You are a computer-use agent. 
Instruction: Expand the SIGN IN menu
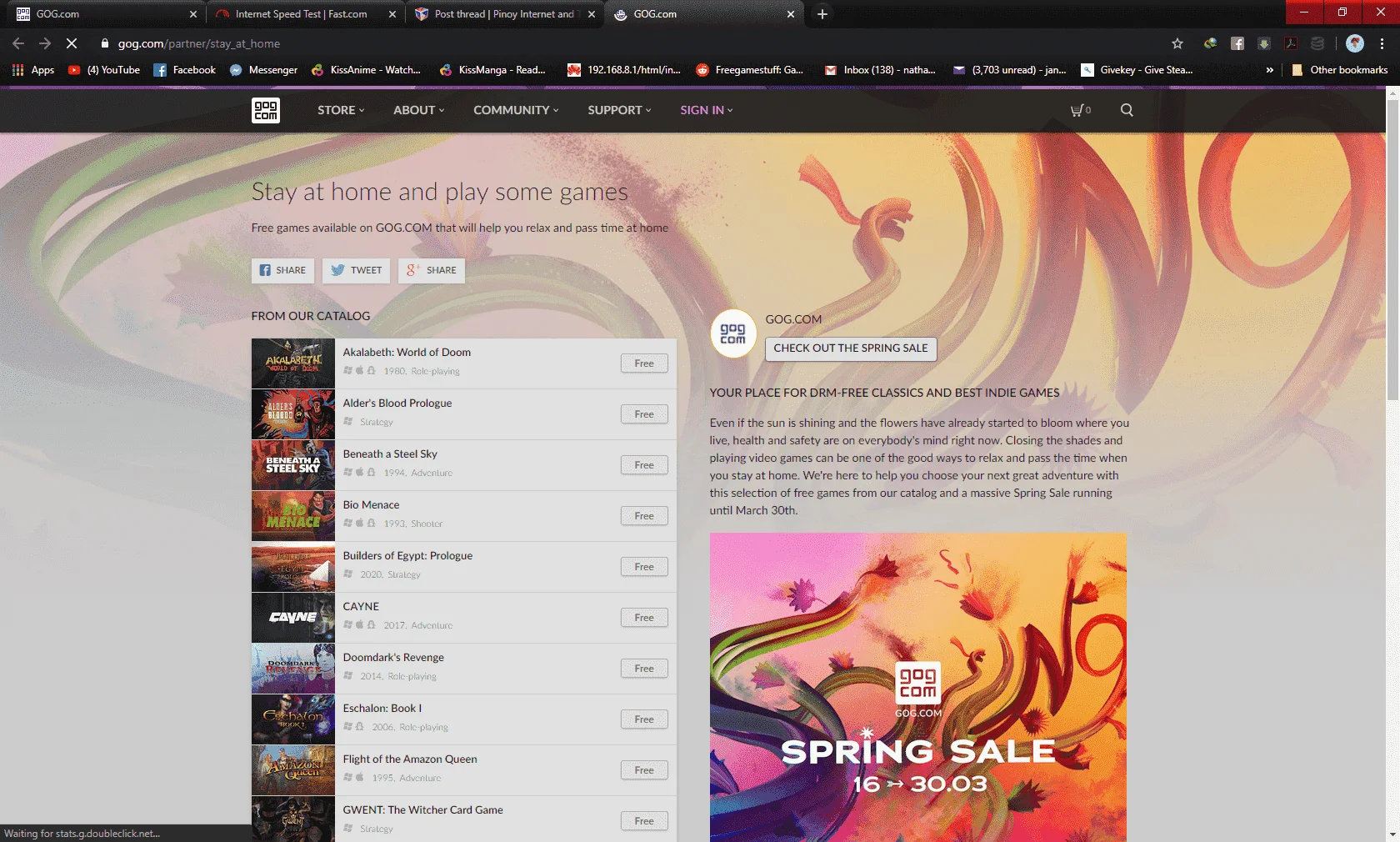707,110
